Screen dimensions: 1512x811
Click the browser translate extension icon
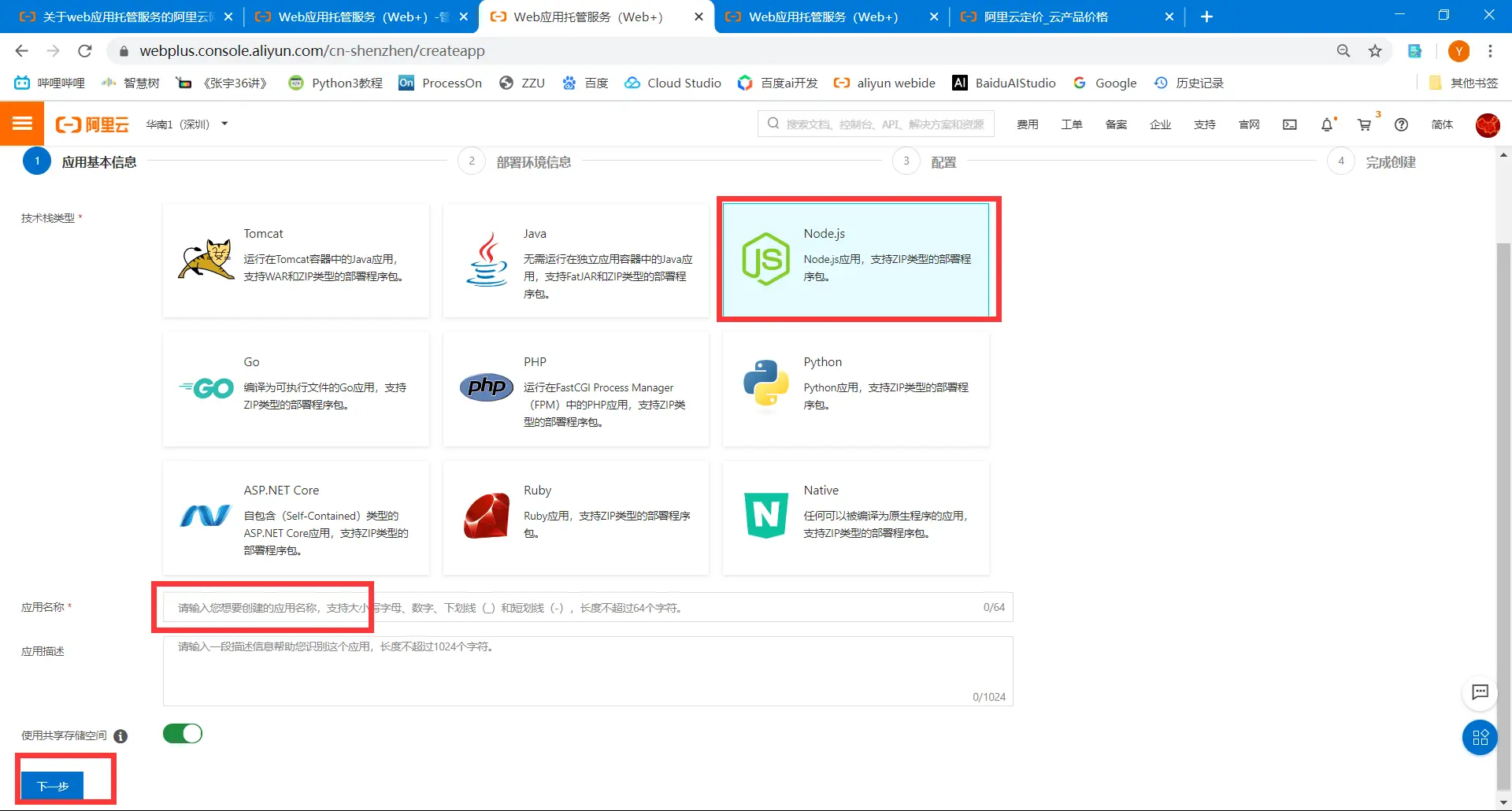[x=1415, y=51]
